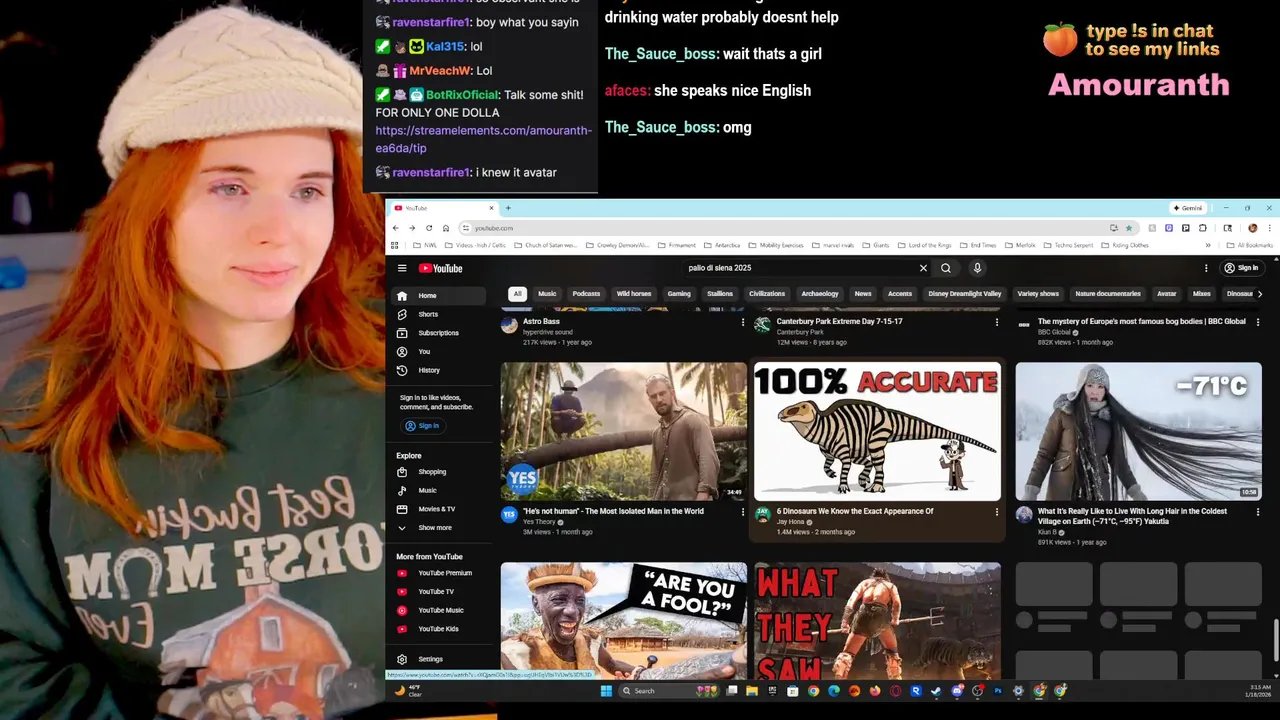Clear the search text with the X icon
The image size is (1280, 720).
coord(923,268)
